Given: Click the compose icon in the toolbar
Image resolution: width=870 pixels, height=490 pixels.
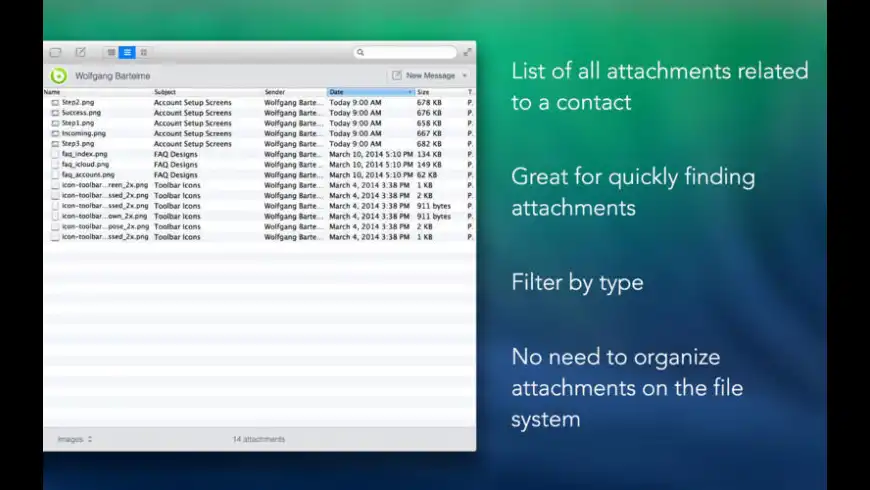Looking at the screenshot, I should (x=81, y=52).
